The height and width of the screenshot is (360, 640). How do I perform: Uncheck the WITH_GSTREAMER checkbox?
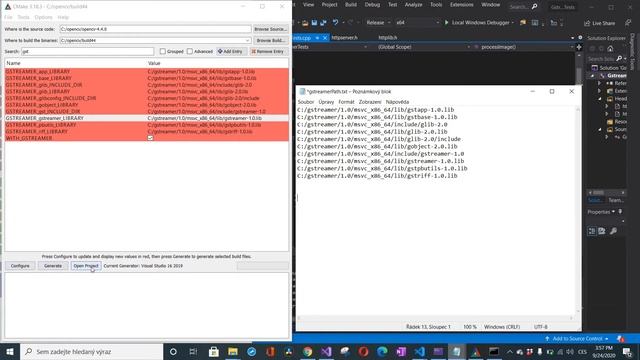click(x=150, y=138)
